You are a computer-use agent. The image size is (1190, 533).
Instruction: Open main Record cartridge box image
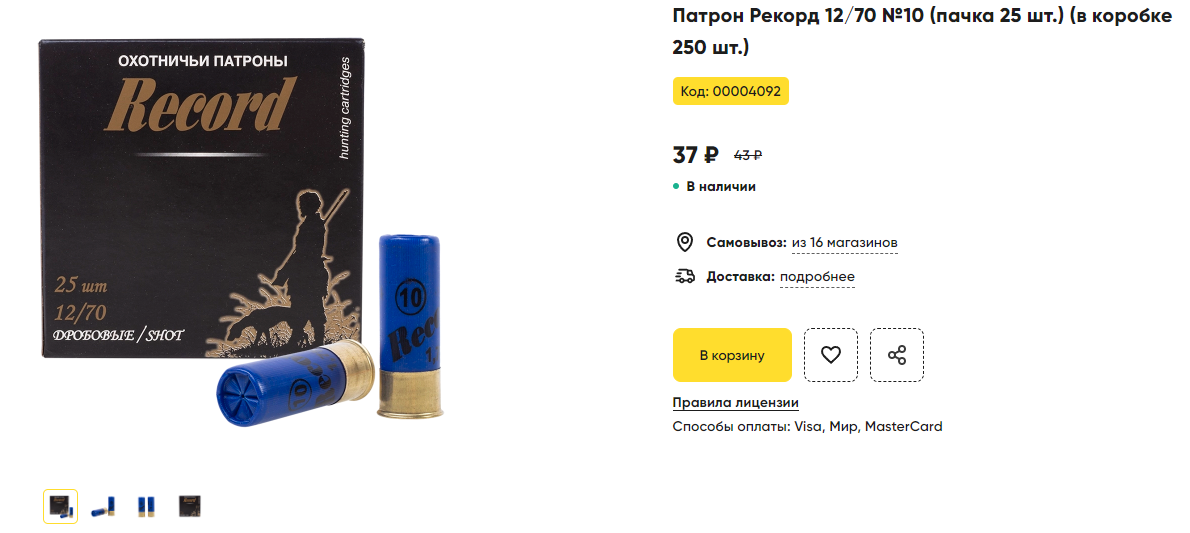pyautogui.click(x=241, y=228)
